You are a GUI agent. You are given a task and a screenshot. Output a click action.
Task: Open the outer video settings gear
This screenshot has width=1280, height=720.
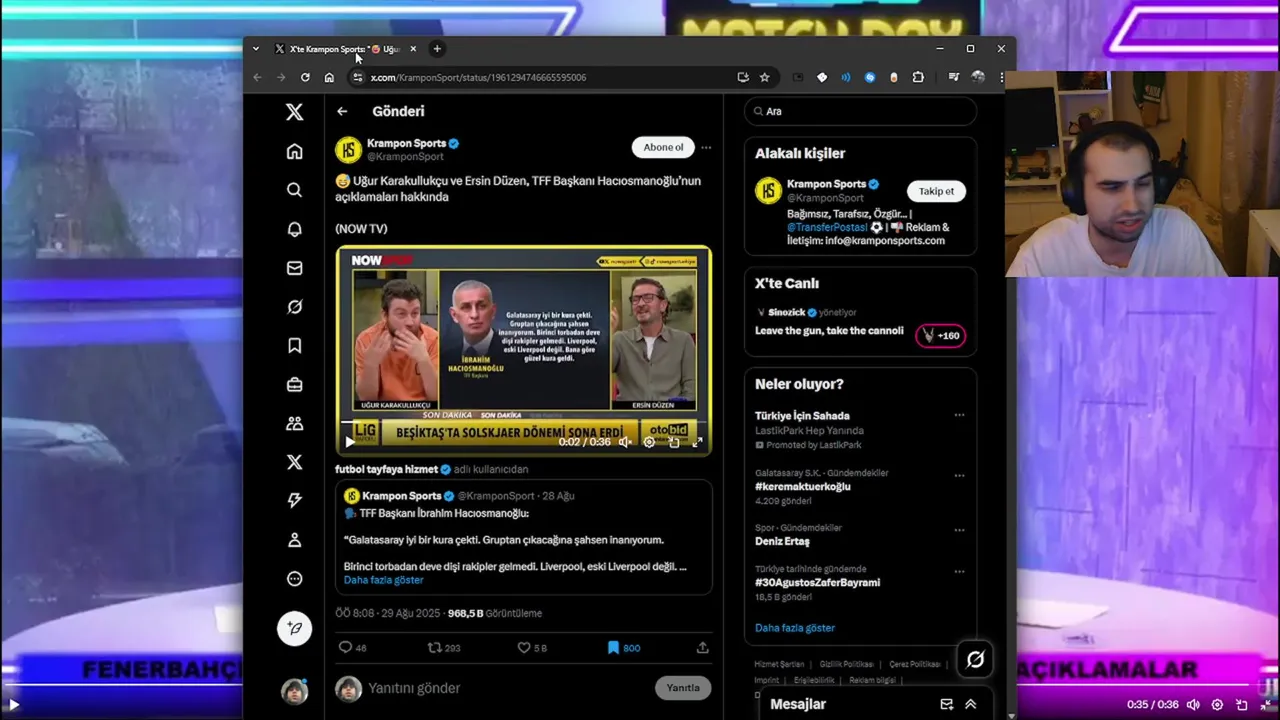pos(1217,704)
